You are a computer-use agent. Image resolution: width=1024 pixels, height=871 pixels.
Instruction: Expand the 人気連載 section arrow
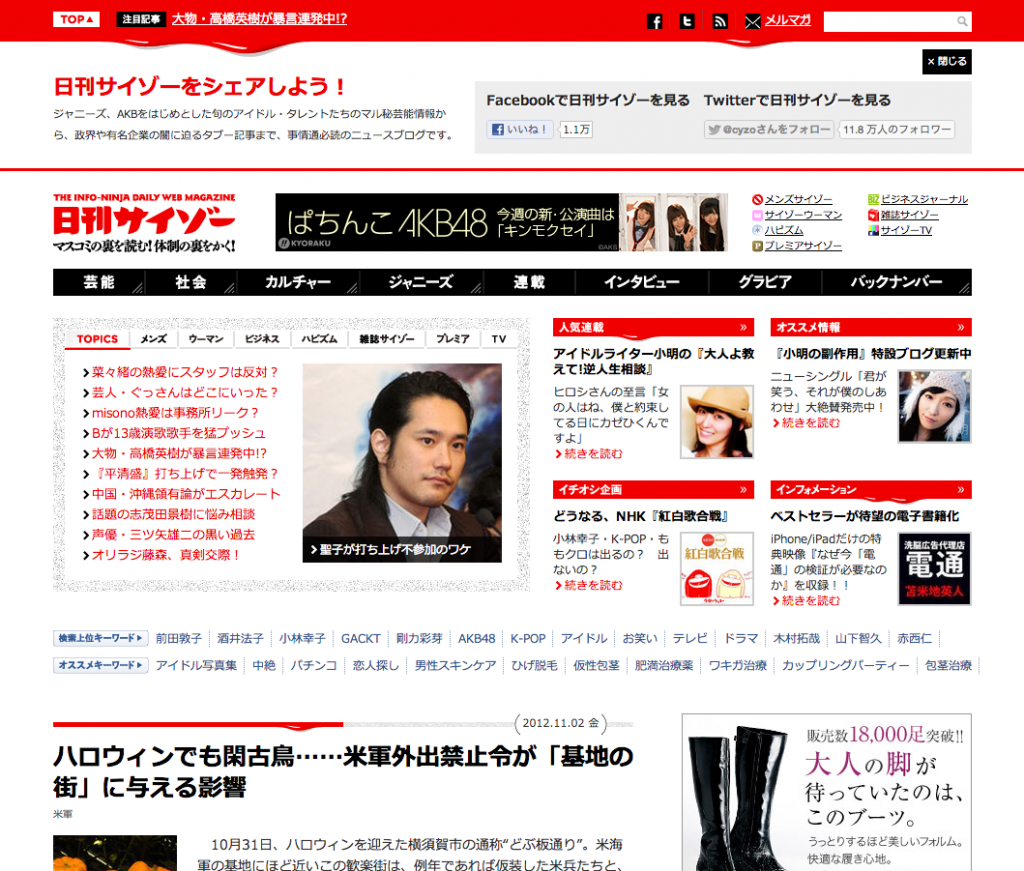743,327
